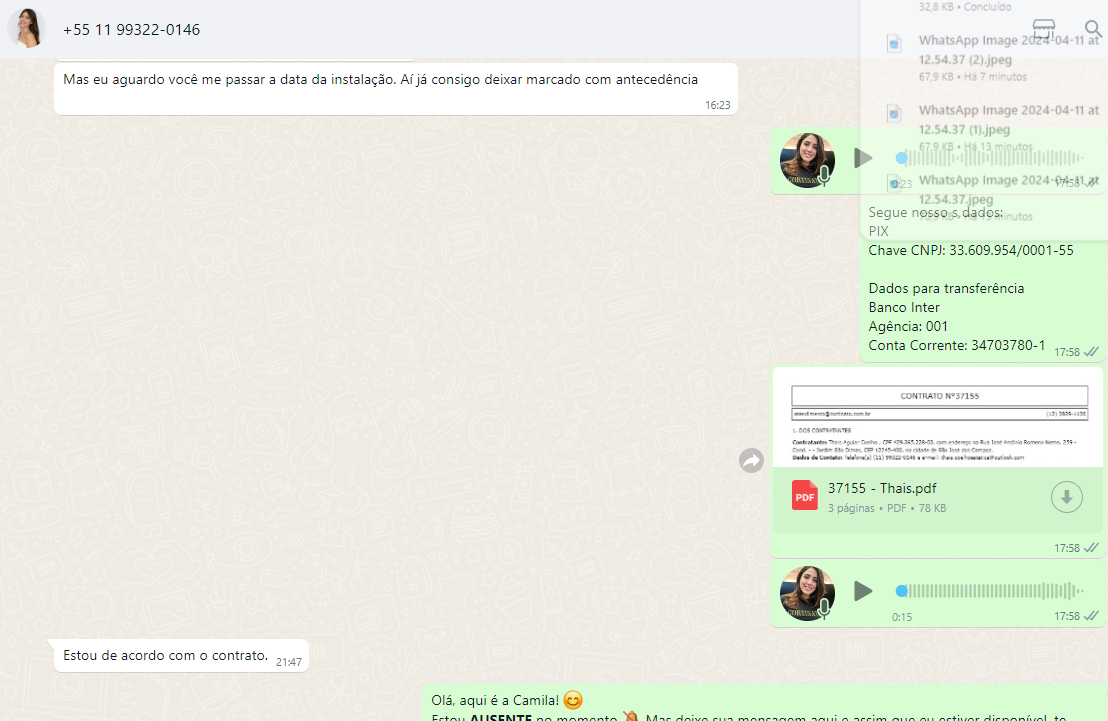Click the red PDF file icon
The height and width of the screenshot is (721, 1108).
[804, 496]
